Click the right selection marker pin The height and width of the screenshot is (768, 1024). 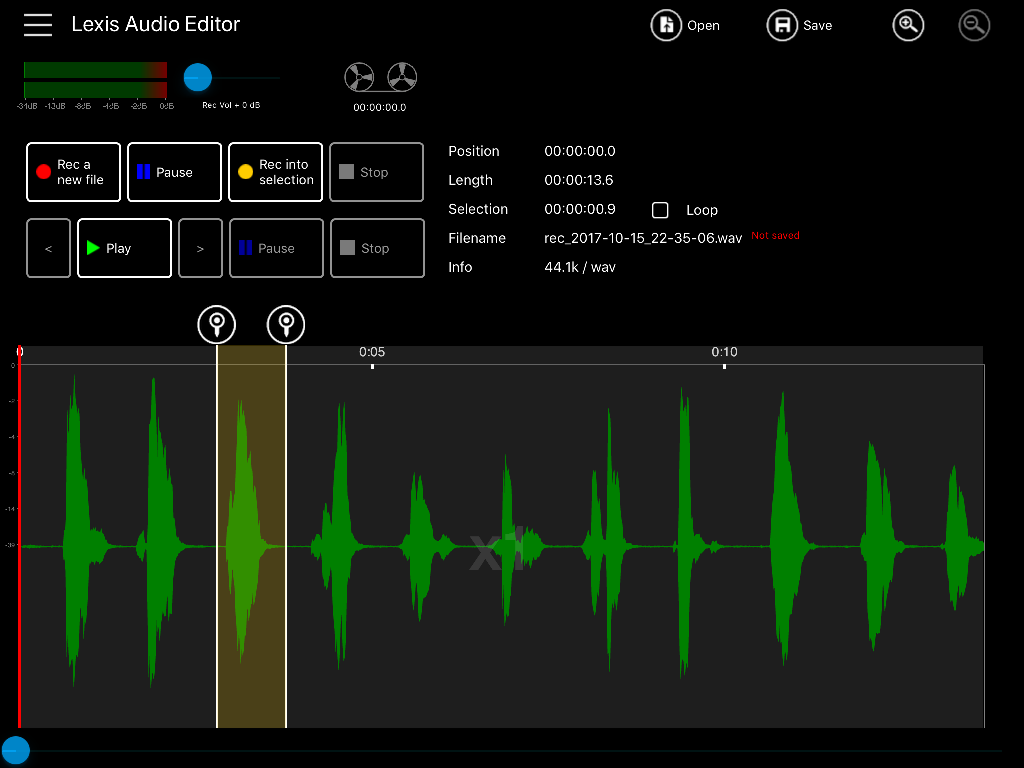coord(286,324)
